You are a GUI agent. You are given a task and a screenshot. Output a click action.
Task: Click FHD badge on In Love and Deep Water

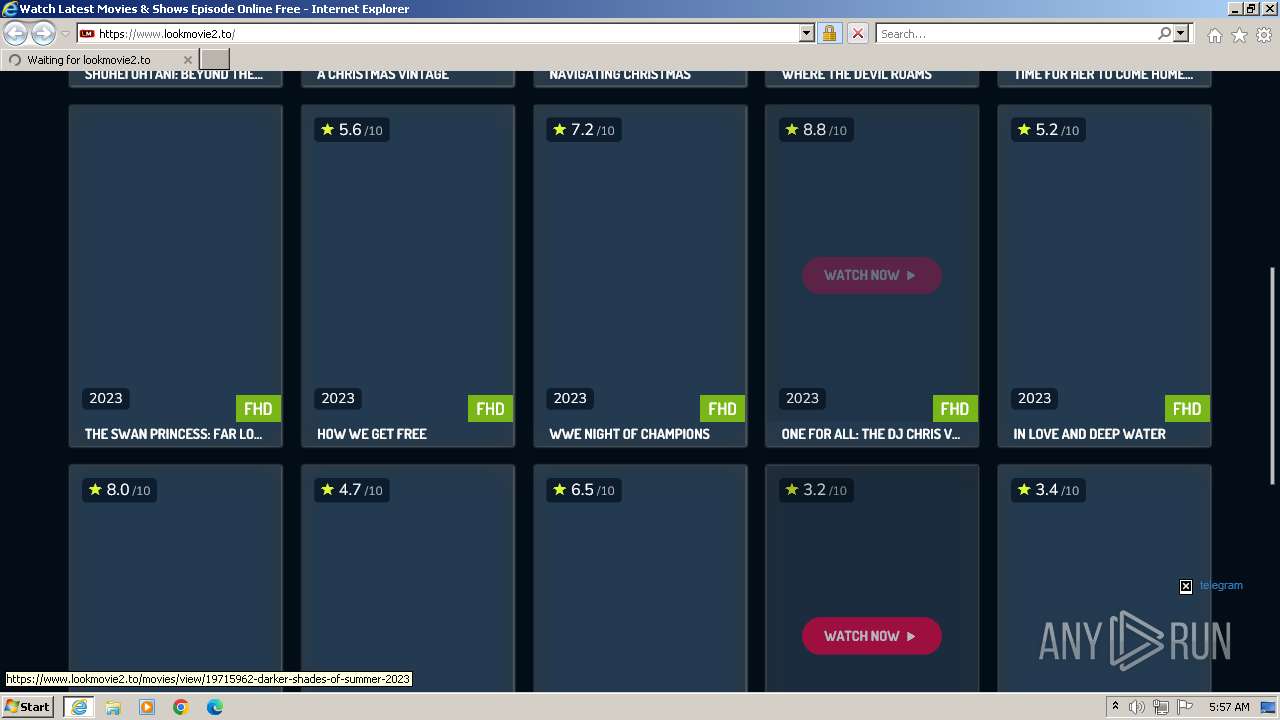click(1187, 409)
